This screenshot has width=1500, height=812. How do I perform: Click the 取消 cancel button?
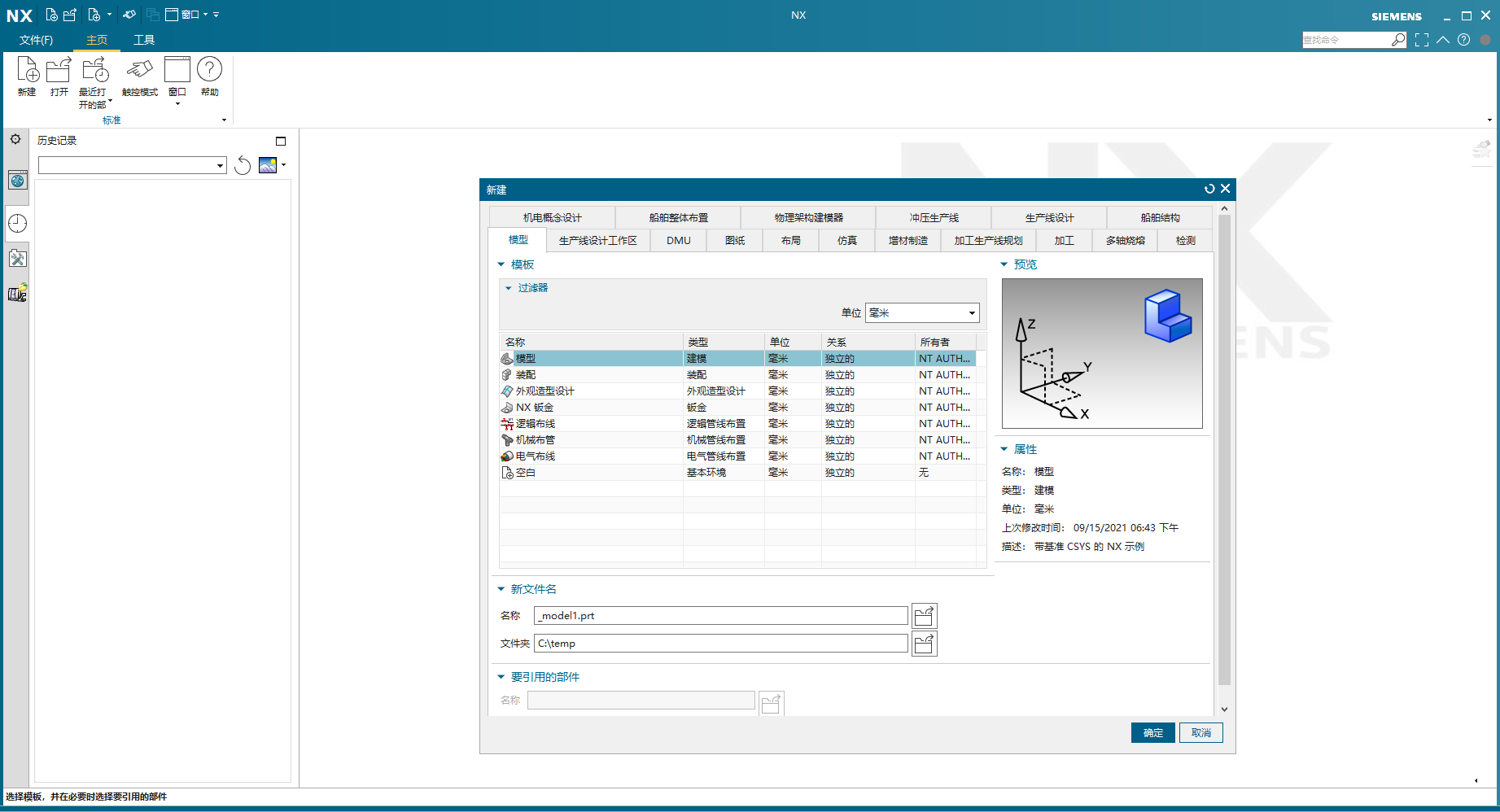pyautogui.click(x=1201, y=733)
